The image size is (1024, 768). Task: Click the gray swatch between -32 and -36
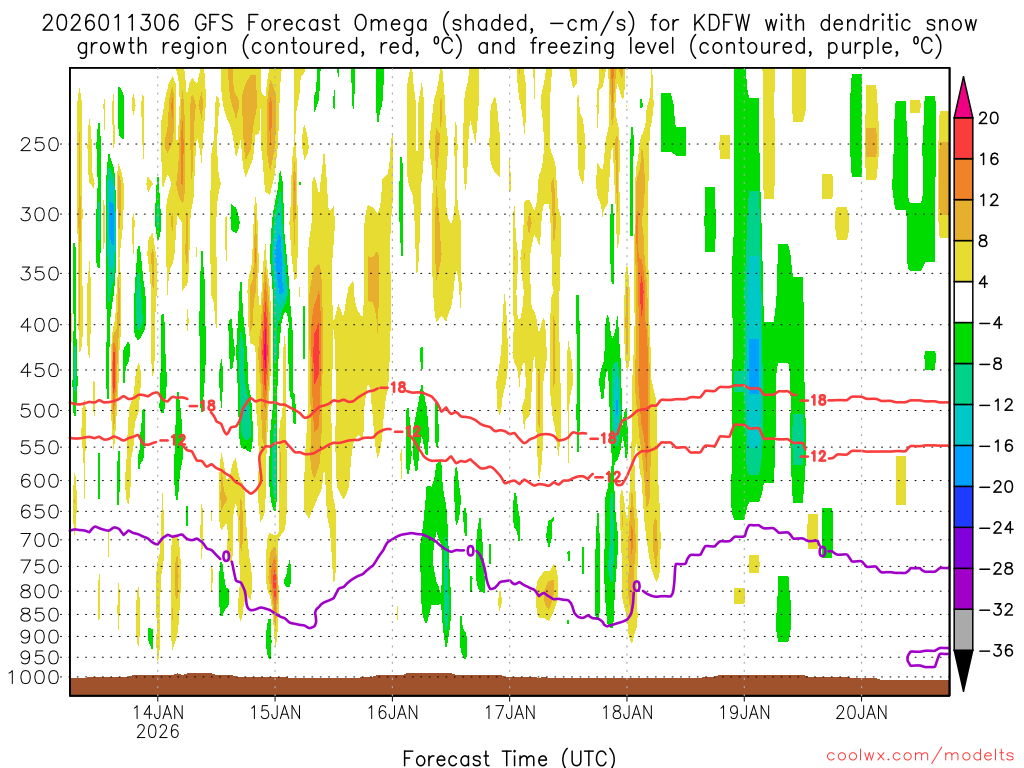coord(963,630)
